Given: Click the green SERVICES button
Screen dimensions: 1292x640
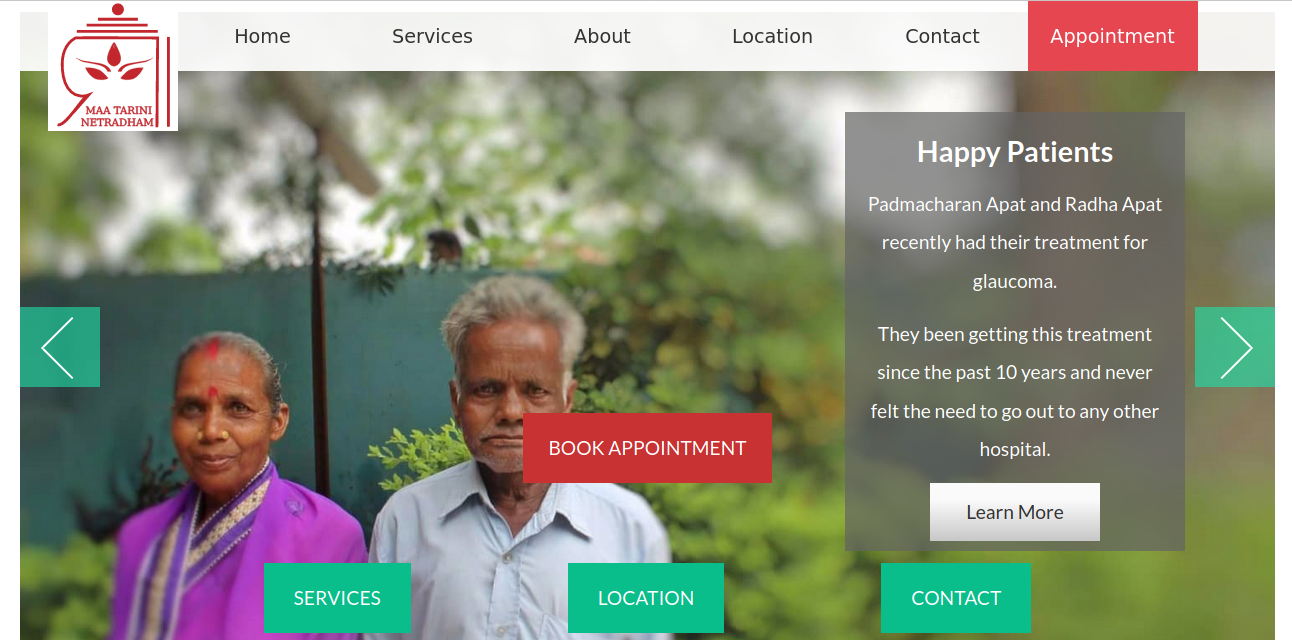Looking at the screenshot, I should [337, 598].
